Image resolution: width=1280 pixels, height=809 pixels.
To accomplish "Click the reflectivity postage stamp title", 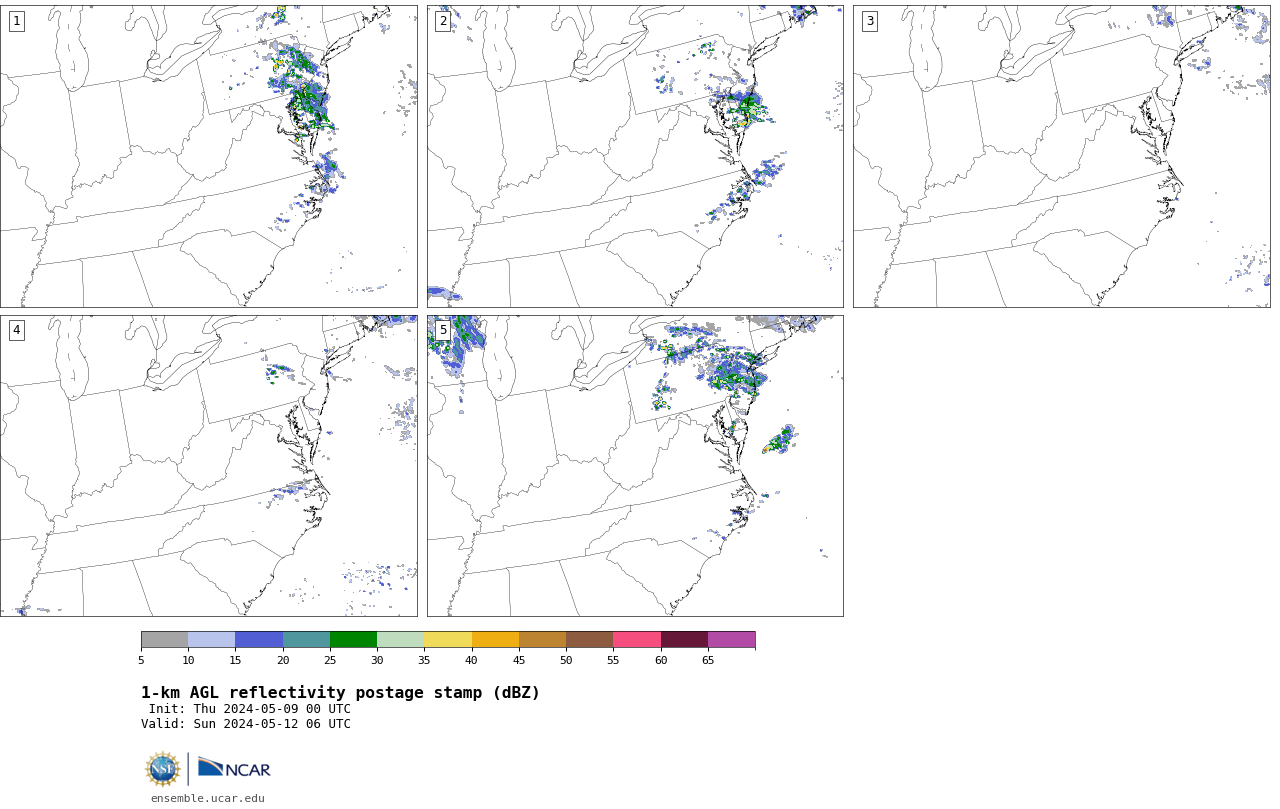I will 340,693.
